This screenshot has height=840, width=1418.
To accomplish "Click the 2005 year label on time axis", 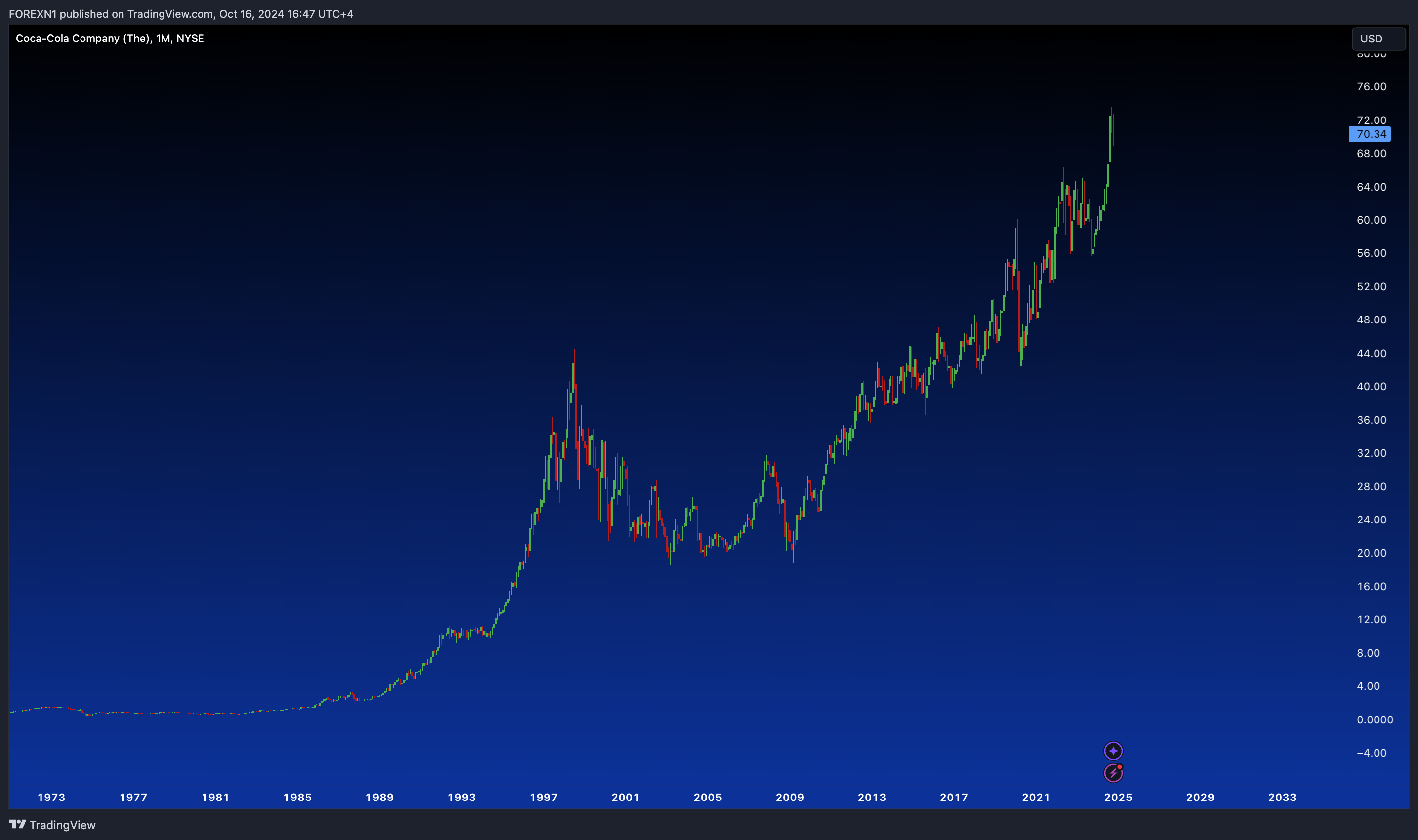I will (708, 797).
